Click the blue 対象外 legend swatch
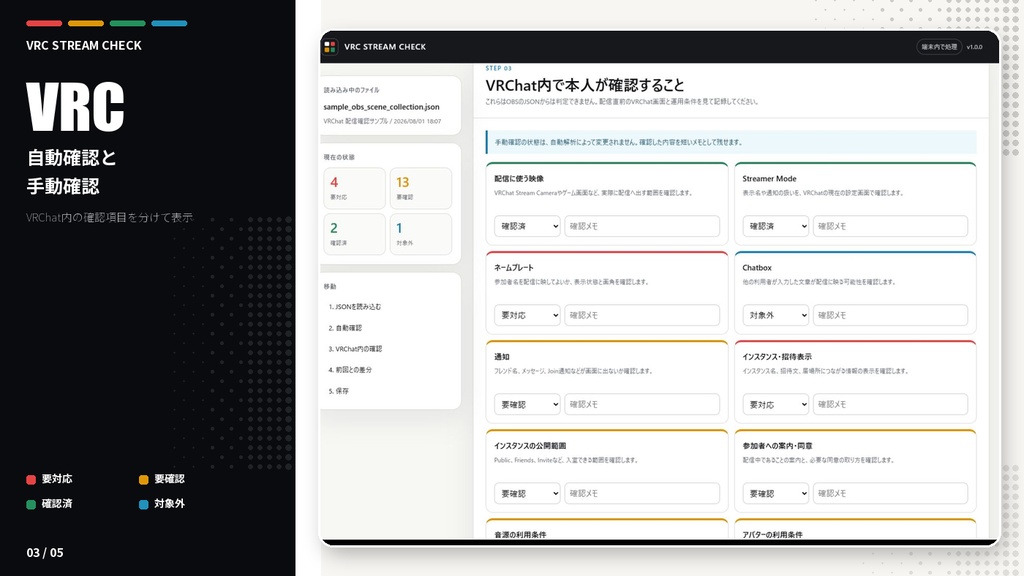This screenshot has width=1024, height=576. 144,504
